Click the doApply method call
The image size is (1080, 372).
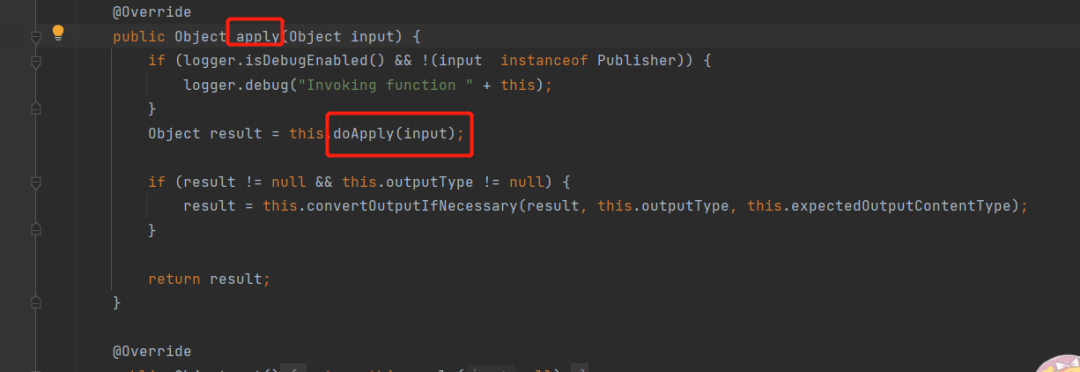pyautogui.click(x=363, y=133)
